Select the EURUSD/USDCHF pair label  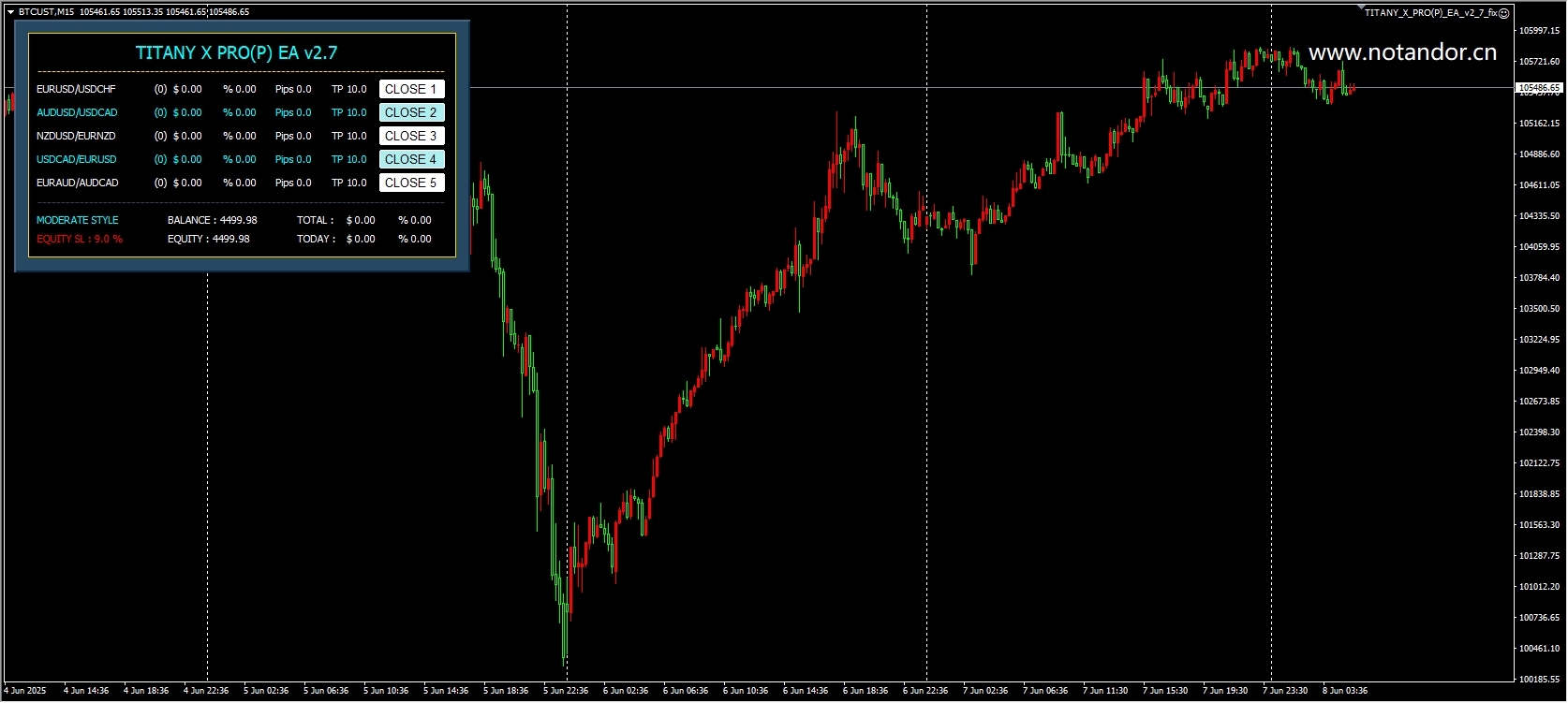77,89
